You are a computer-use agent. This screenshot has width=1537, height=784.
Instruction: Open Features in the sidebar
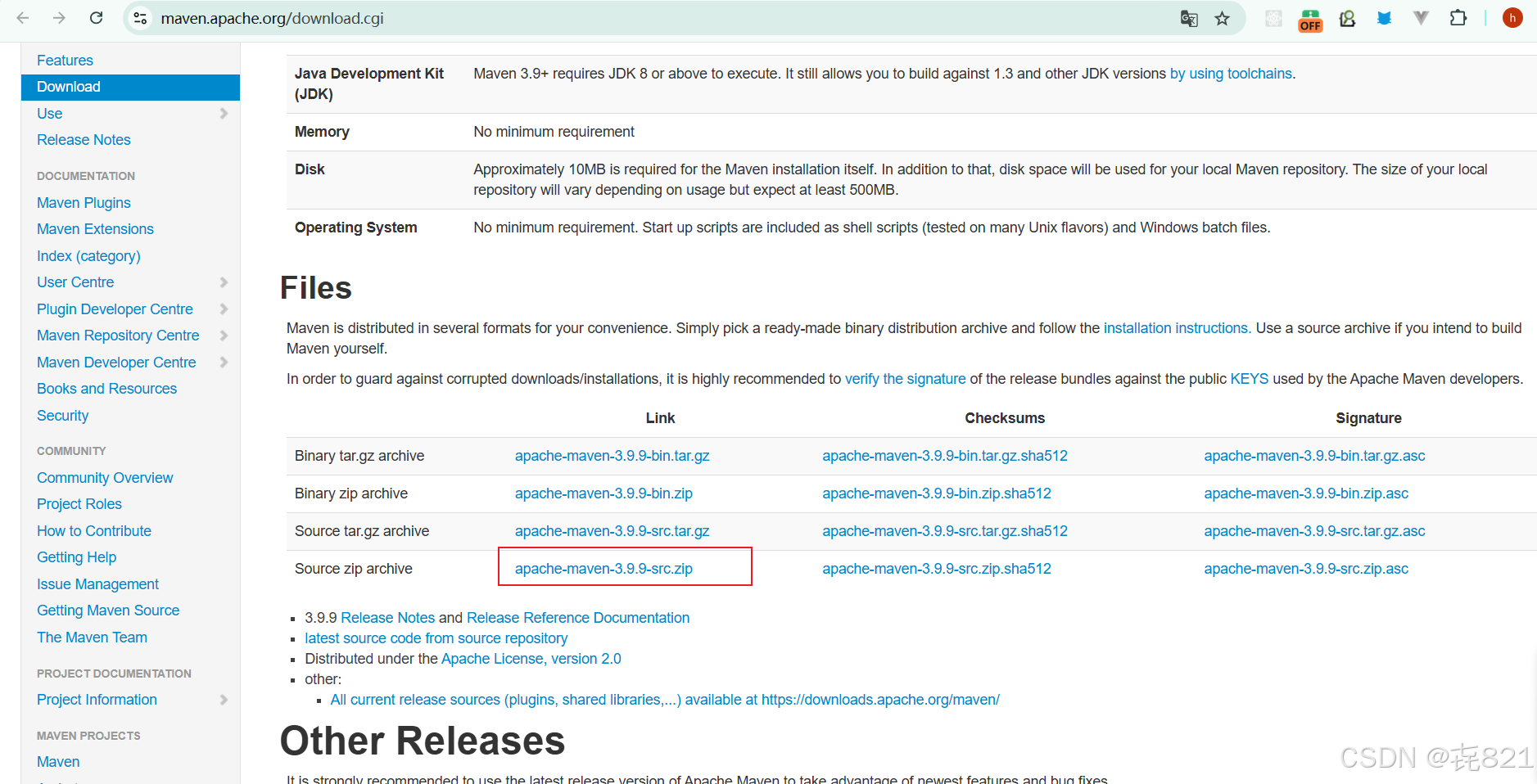pos(65,61)
